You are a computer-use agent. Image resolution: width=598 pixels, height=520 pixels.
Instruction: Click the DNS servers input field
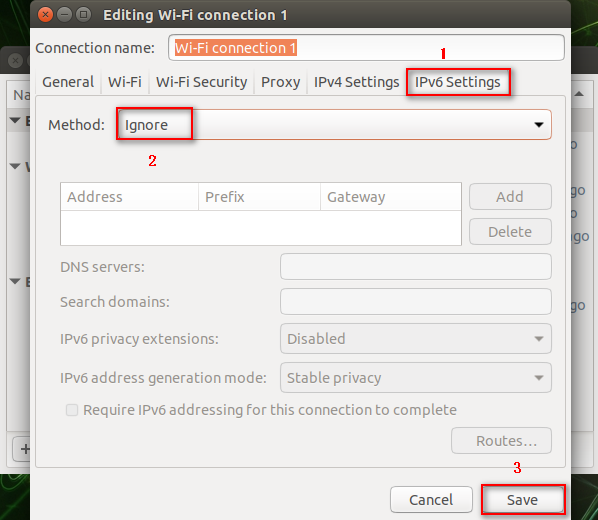[416, 267]
